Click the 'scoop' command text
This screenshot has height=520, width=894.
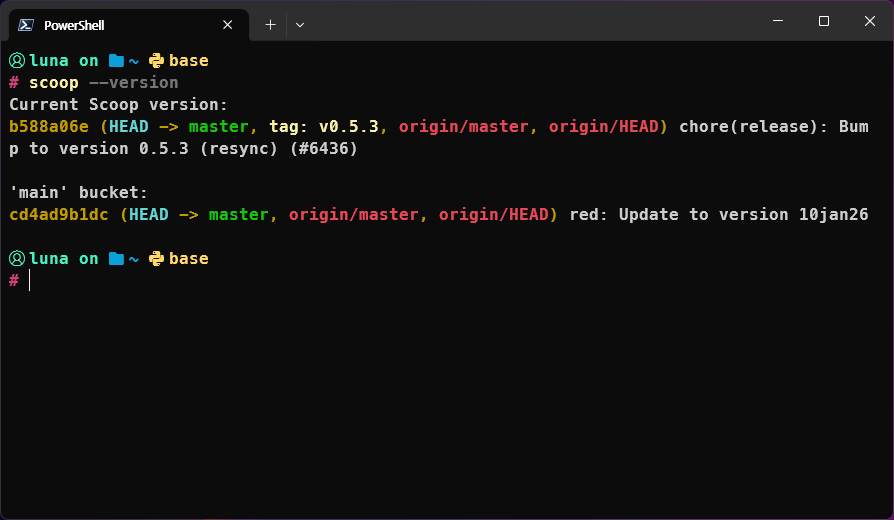(x=54, y=83)
